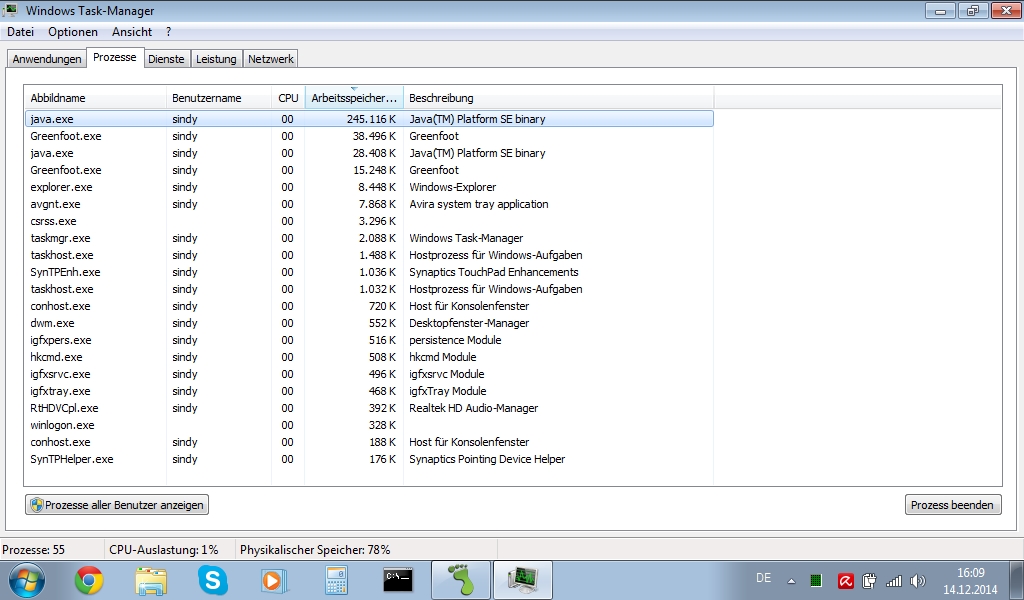
Task: Select Task-Manager taskbar button
Action: pos(522,580)
